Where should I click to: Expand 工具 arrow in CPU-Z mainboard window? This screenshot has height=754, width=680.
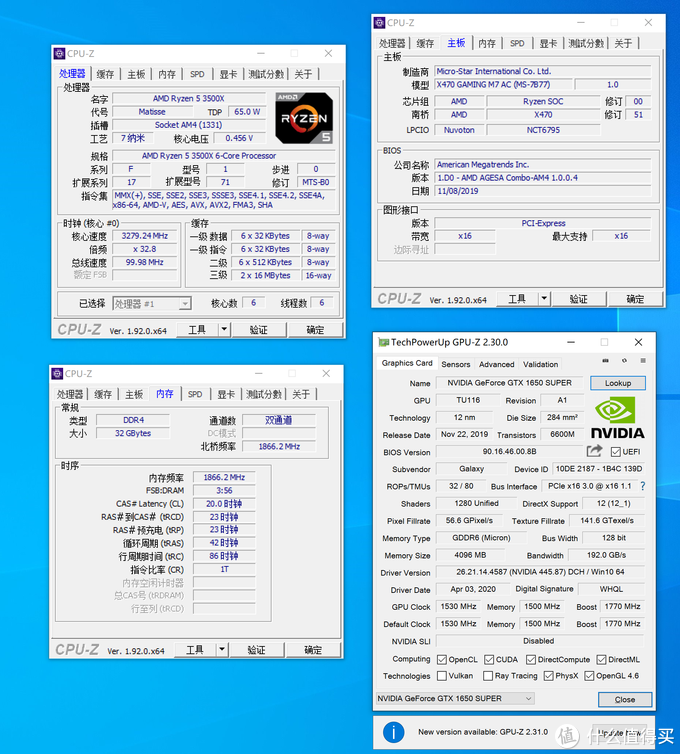click(x=544, y=298)
